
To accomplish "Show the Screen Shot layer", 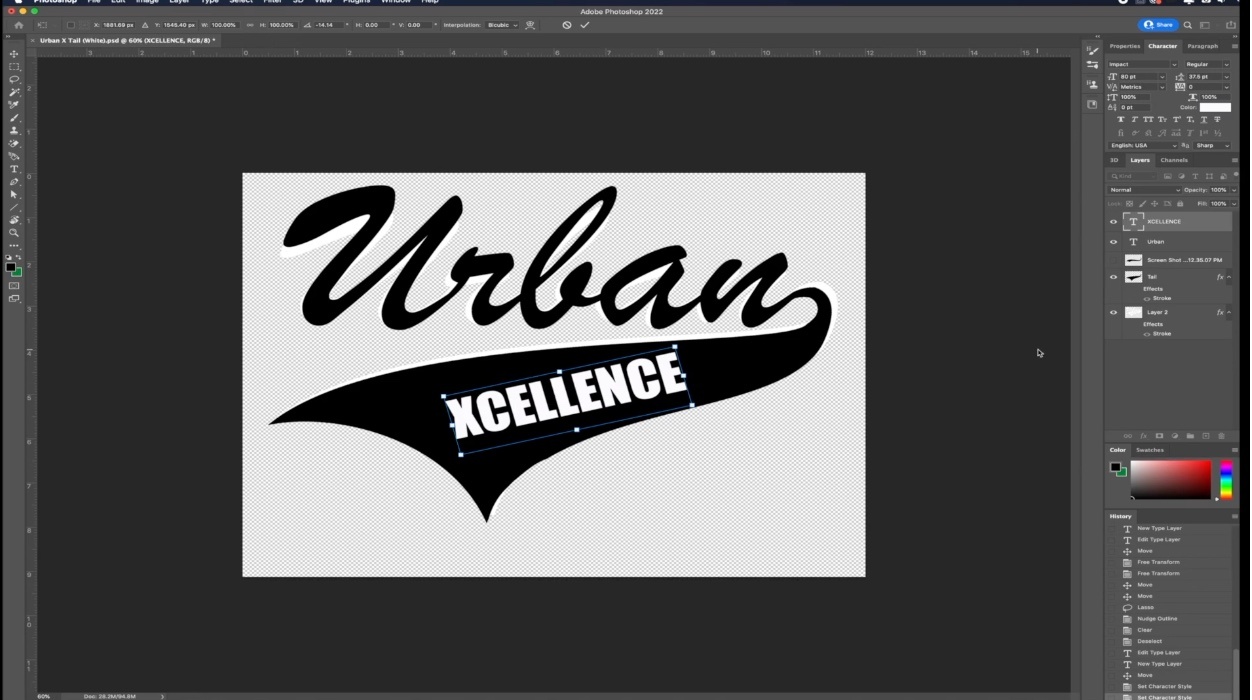I will 1113,260.
